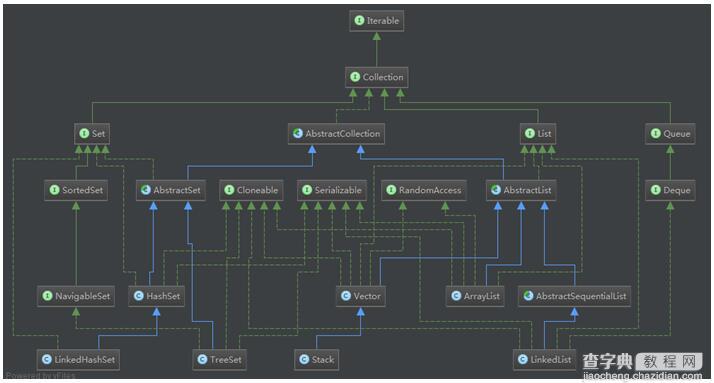714x383 pixels.
Task: Click the Iterable interface icon
Action: pyautogui.click(x=359, y=20)
